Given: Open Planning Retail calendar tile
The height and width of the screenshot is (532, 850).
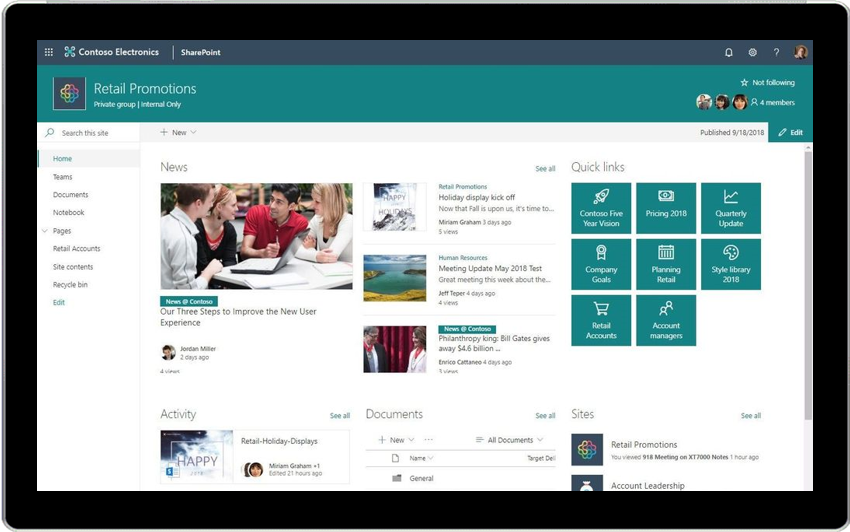Looking at the screenshot, I should pos(666,264).
